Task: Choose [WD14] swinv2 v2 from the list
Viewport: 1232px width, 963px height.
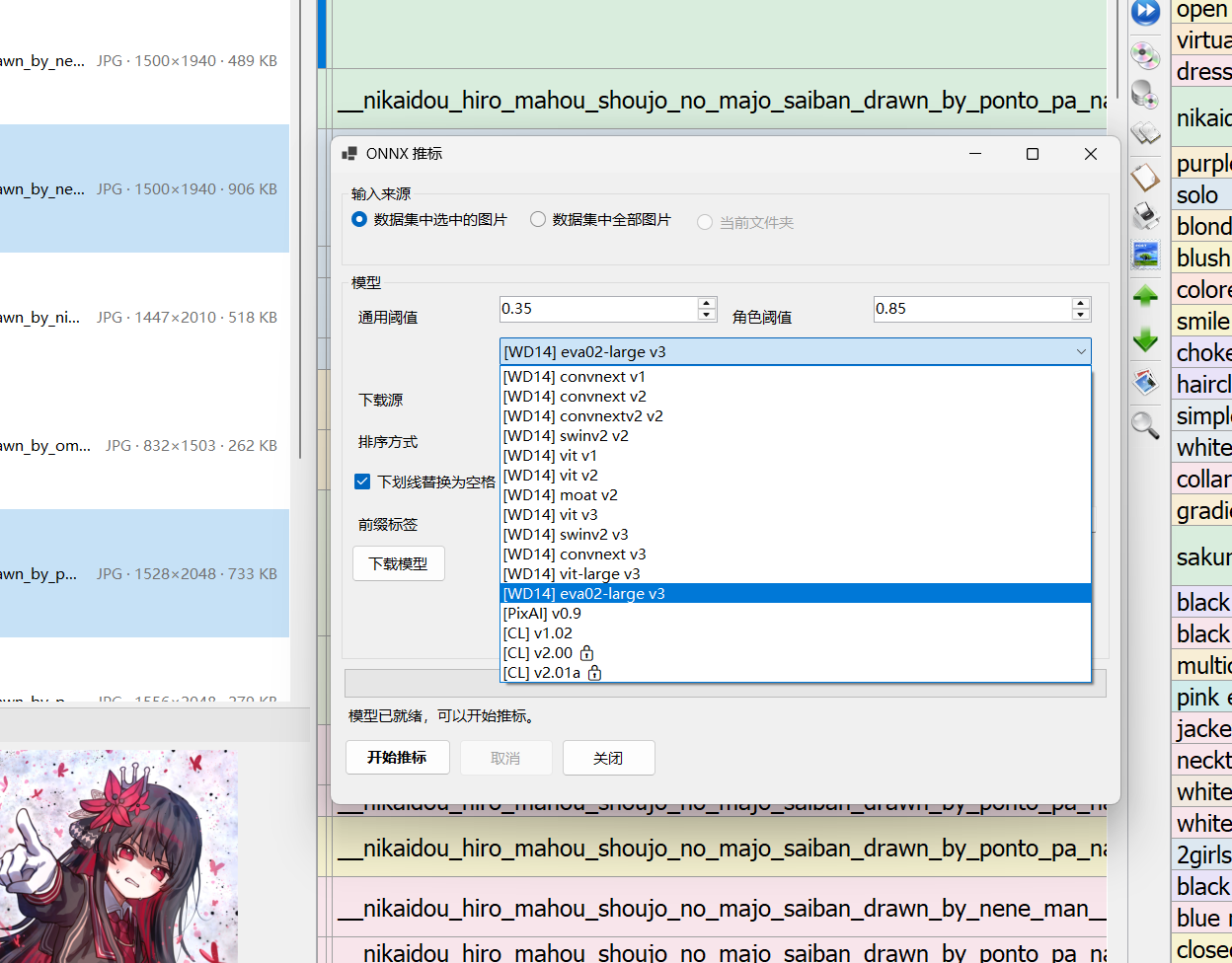Action: coord(796,436)
